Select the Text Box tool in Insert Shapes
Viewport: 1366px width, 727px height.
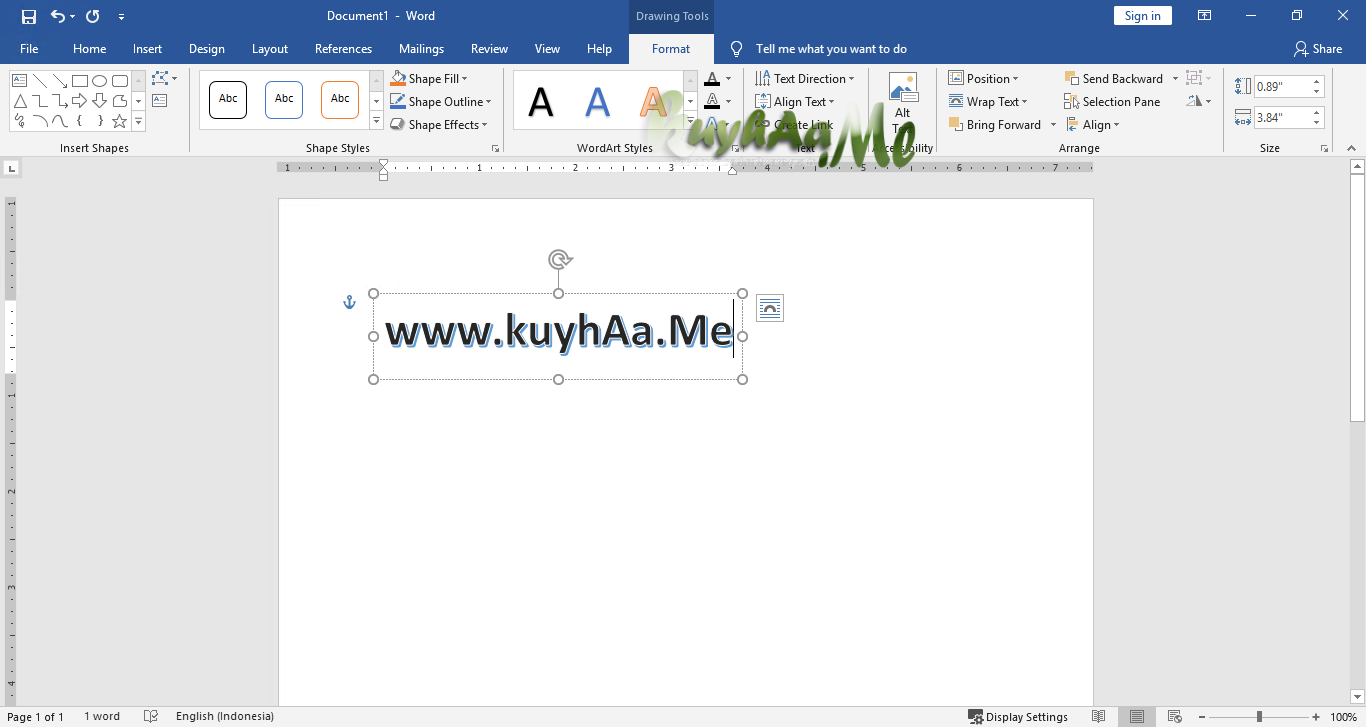tap(19, 80)
